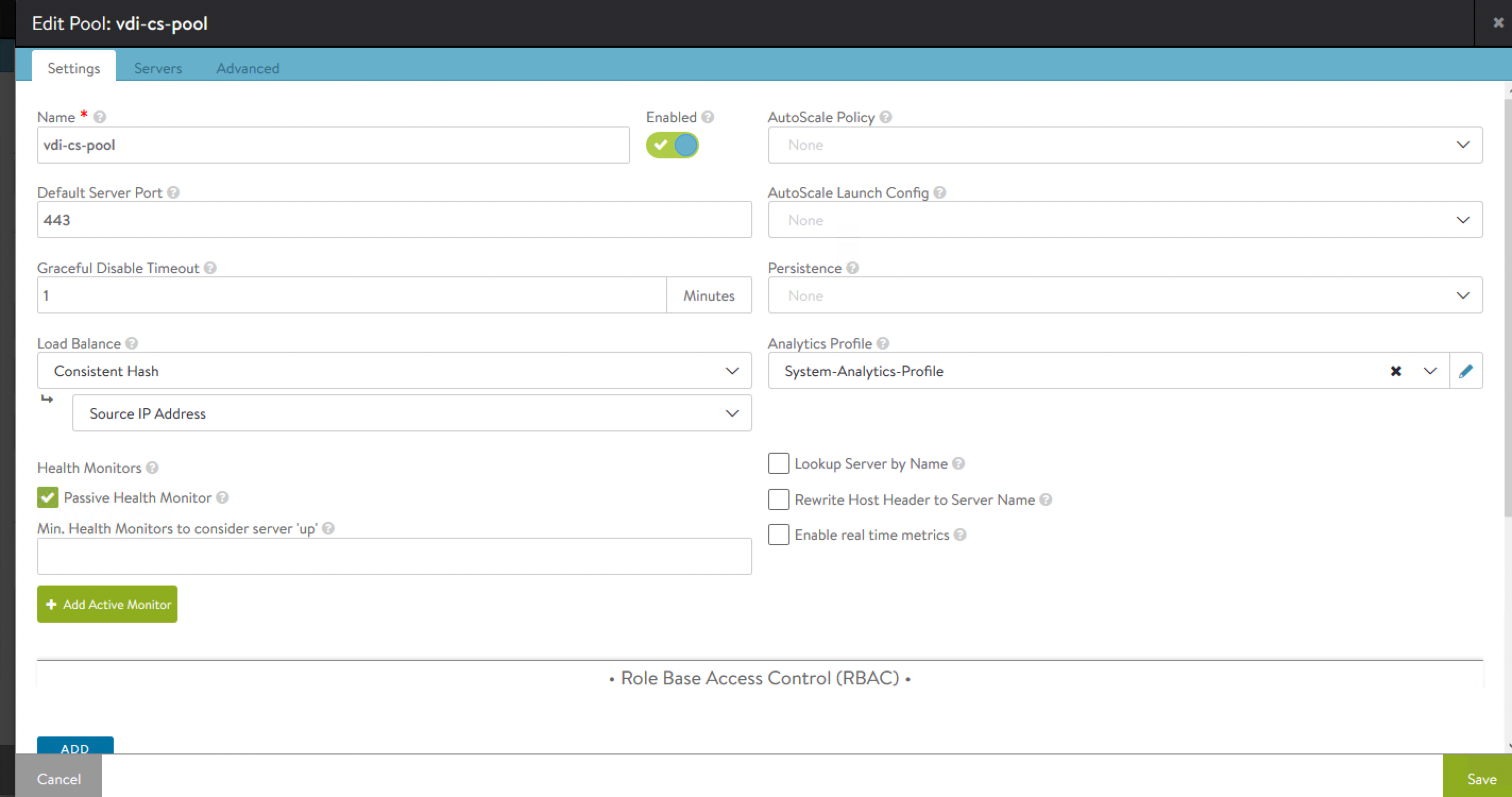Image resolution: width=1512 pixels, height=797 pixels.
Task: Save the pool settings
Action: tap(1481, 779)
